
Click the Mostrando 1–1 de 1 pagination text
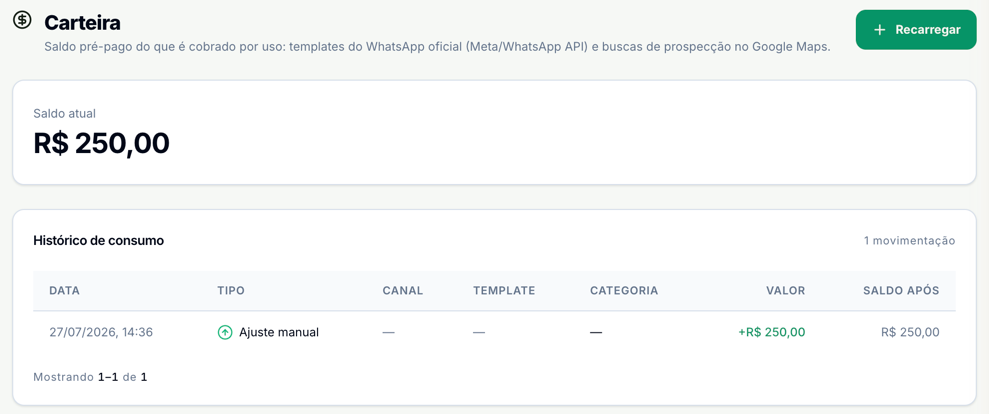[90, 377]
